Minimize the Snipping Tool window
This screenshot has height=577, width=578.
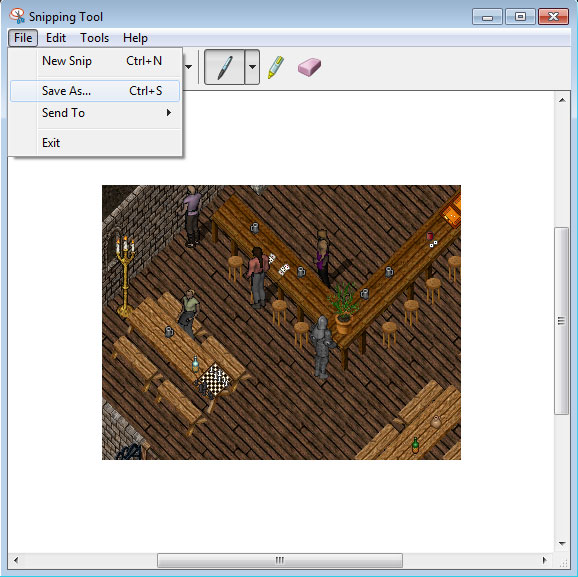coord(487,17)
